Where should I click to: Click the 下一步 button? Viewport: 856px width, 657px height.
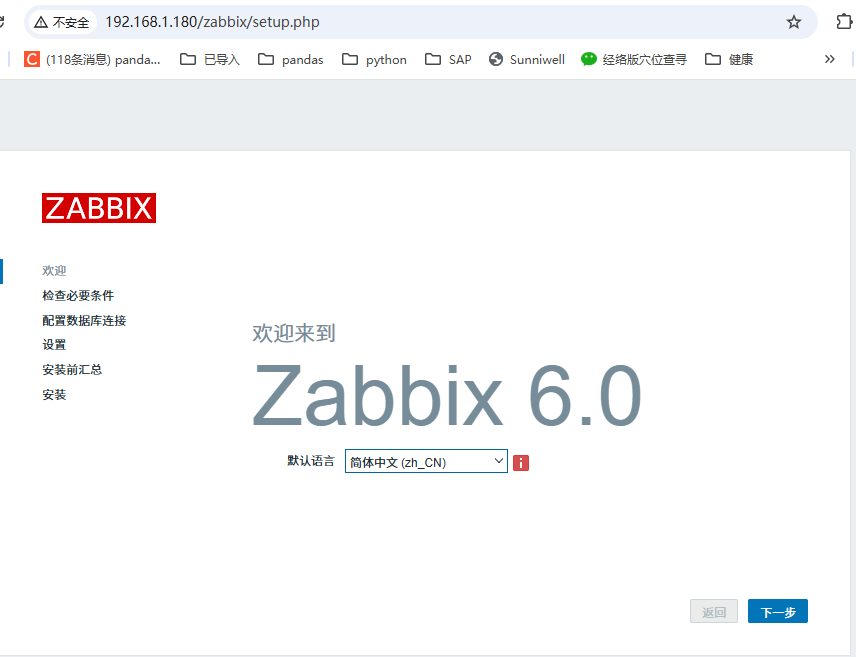tap(777, 612)
